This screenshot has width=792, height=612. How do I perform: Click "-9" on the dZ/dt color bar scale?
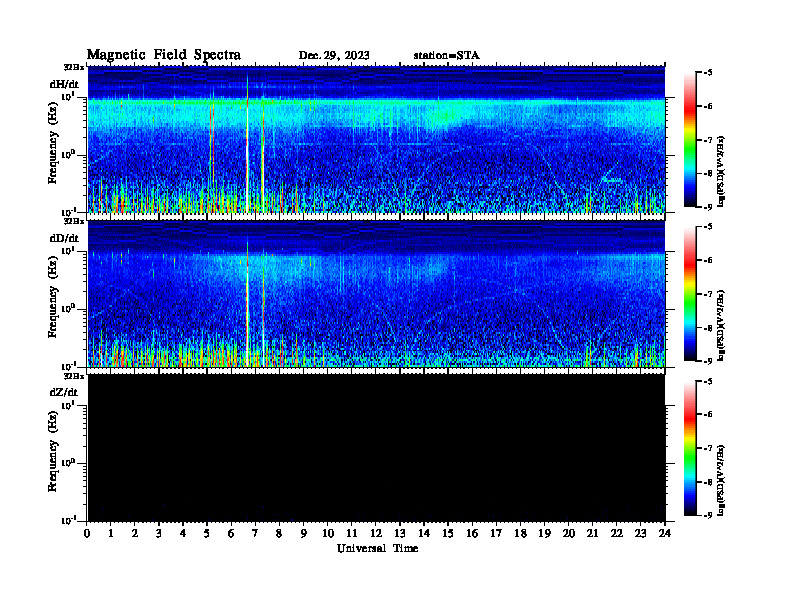pos(708,515)
